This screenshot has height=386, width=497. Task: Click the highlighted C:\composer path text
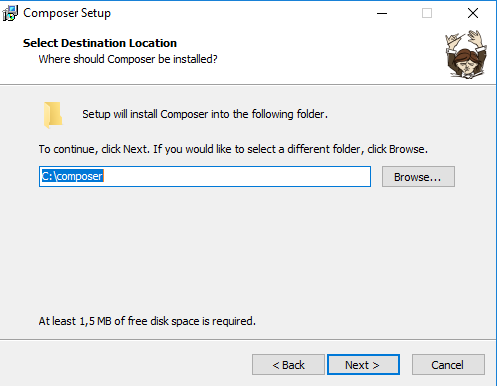click(x=72, y=176)
